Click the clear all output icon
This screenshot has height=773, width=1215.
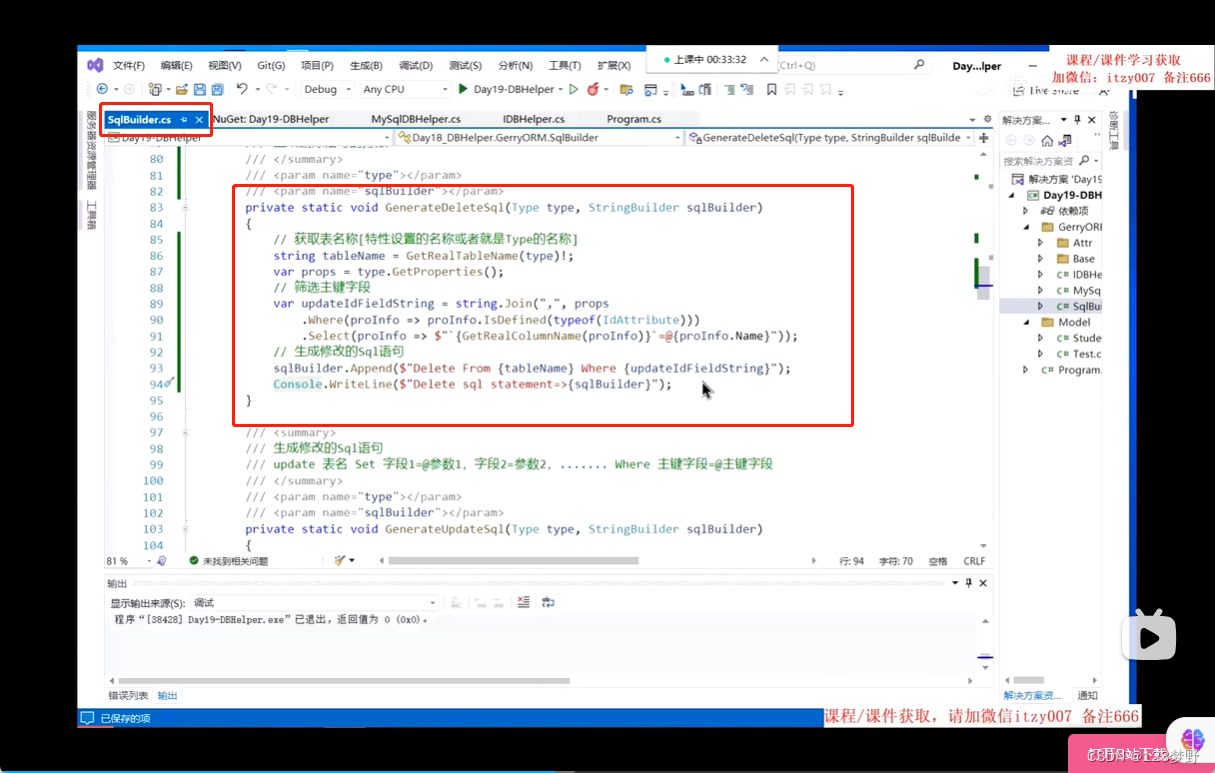point(523,602)
